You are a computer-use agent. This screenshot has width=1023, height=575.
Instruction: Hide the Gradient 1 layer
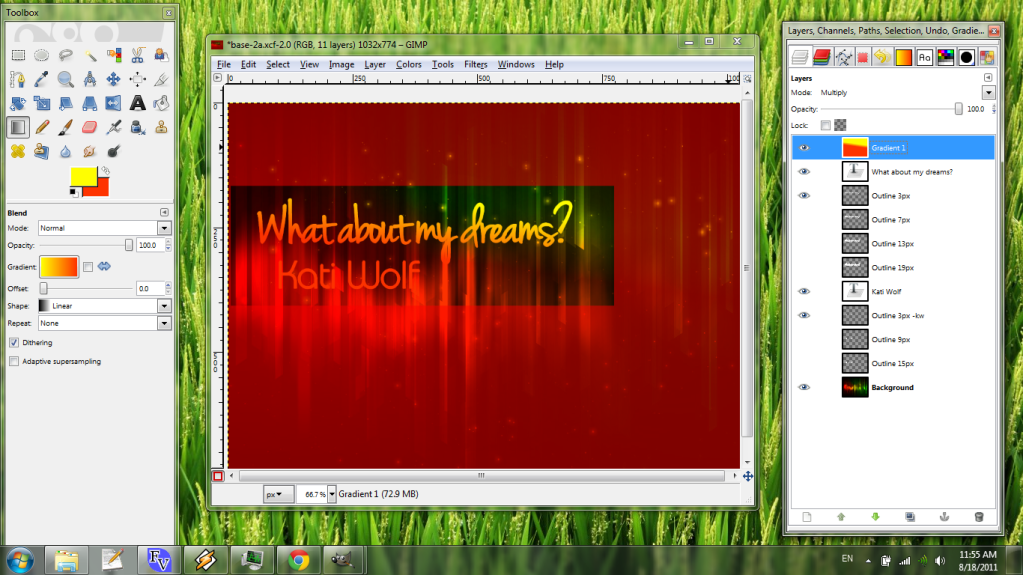click(804, 148)
